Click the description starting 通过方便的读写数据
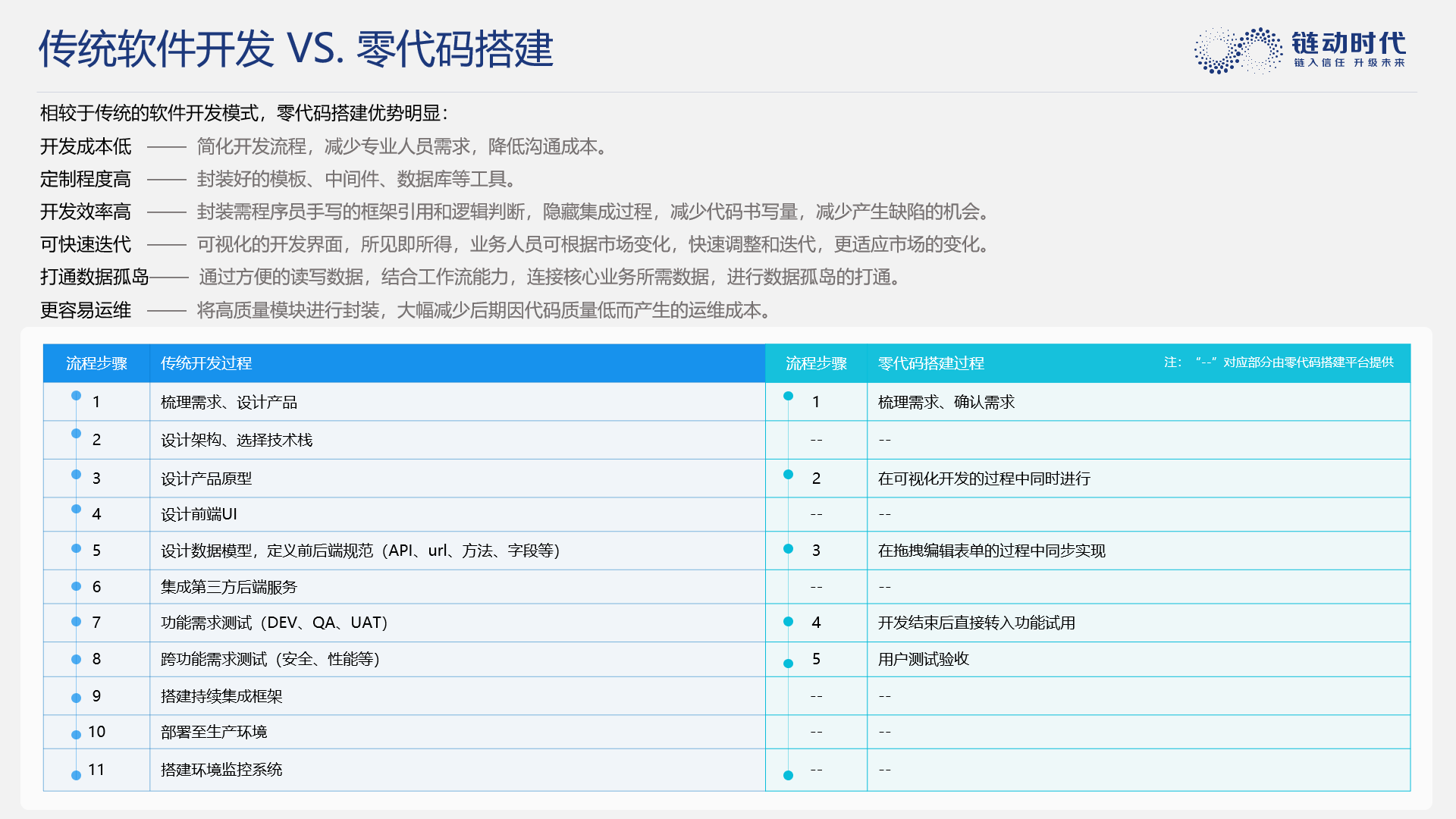Image resolution: width=1456 pixels, height=819 pixels. pos(551,277)
